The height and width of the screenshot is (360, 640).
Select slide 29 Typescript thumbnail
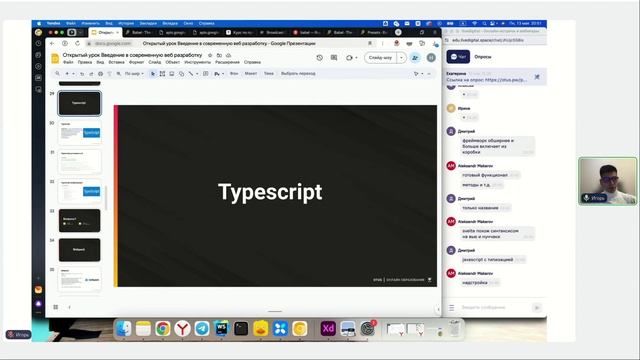(80, 103)
